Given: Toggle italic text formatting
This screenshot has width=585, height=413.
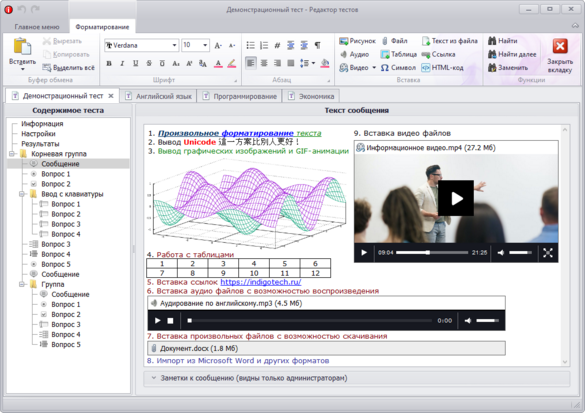Looking at the screenshot, I should (122, 63).
